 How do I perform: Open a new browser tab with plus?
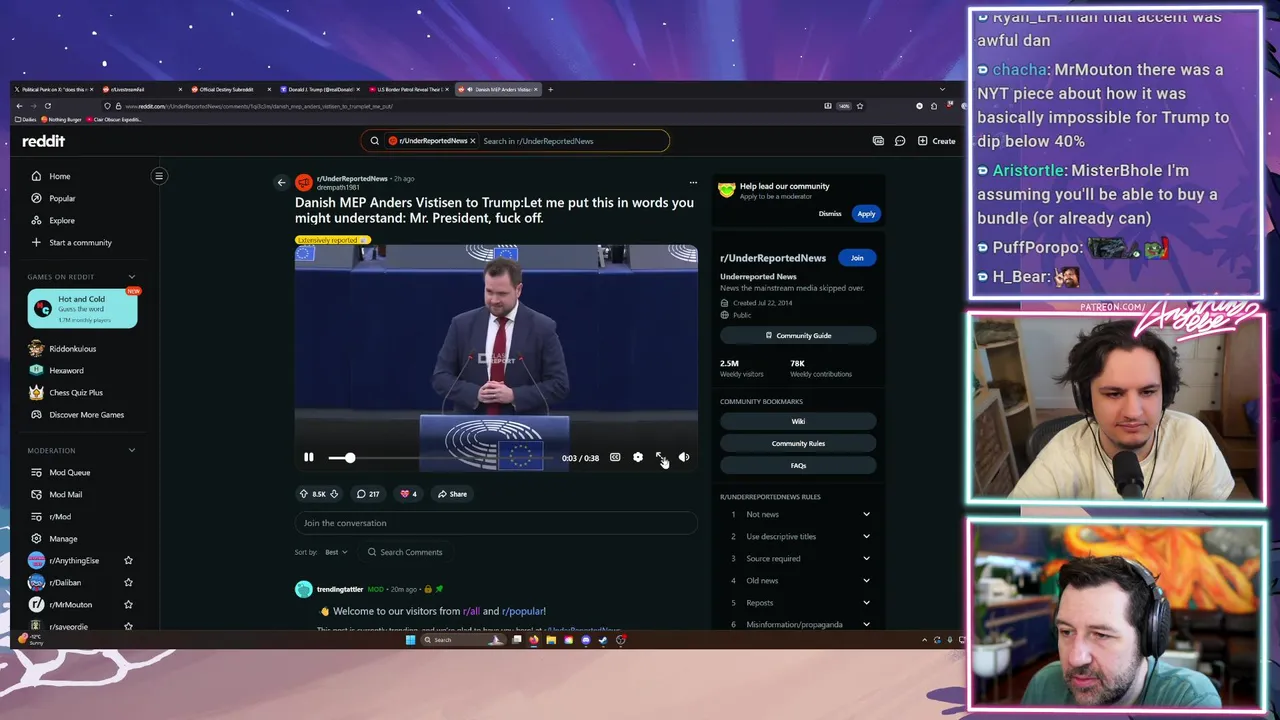550,90
